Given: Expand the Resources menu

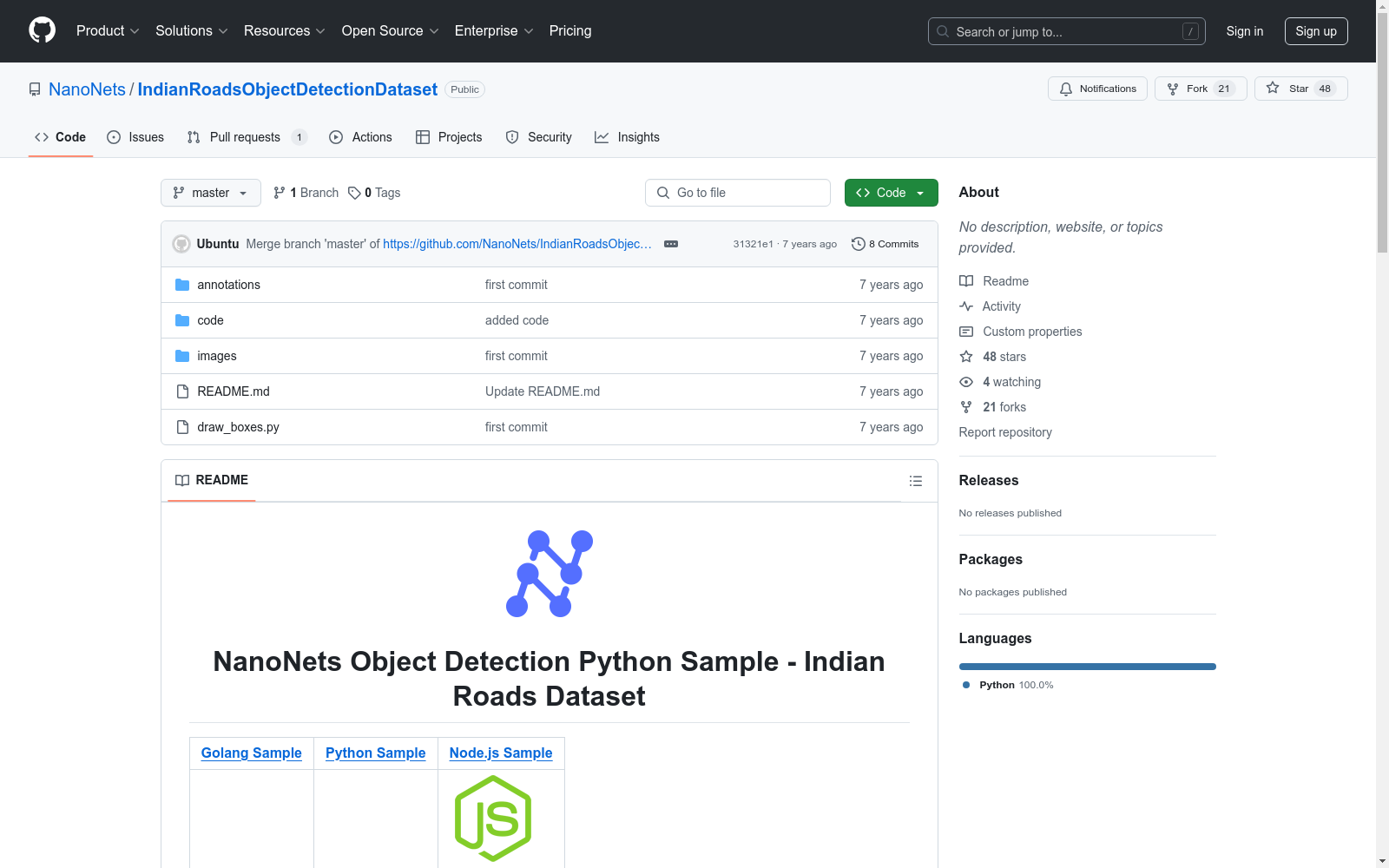Looking at the screenshot, I should [x=285, y=30].
